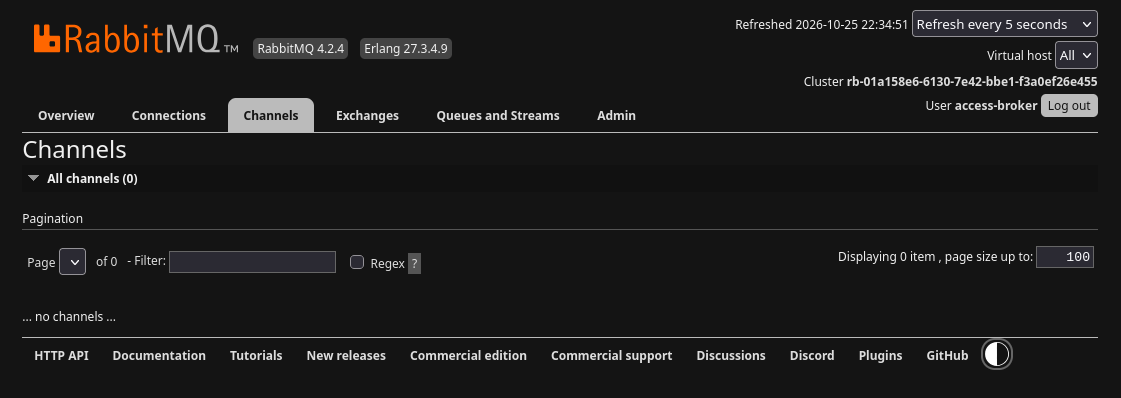Open the refresh interval dropdown
Image resolution: width=1121 pixels, height=398 pixels.
[x=1004, y=24]
